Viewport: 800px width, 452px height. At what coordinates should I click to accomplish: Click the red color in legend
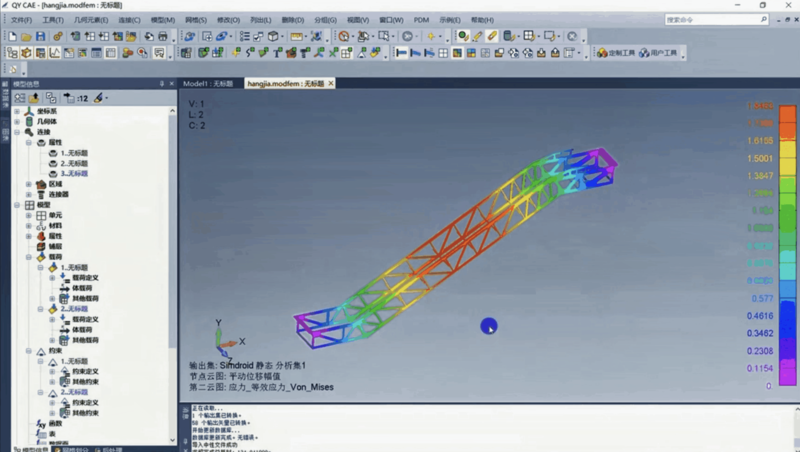click(x=761, y=106)
